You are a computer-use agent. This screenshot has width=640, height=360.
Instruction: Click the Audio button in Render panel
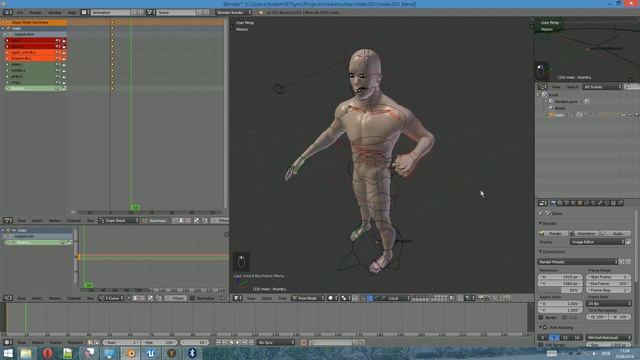pyautogui.click(x=616, y=233)
